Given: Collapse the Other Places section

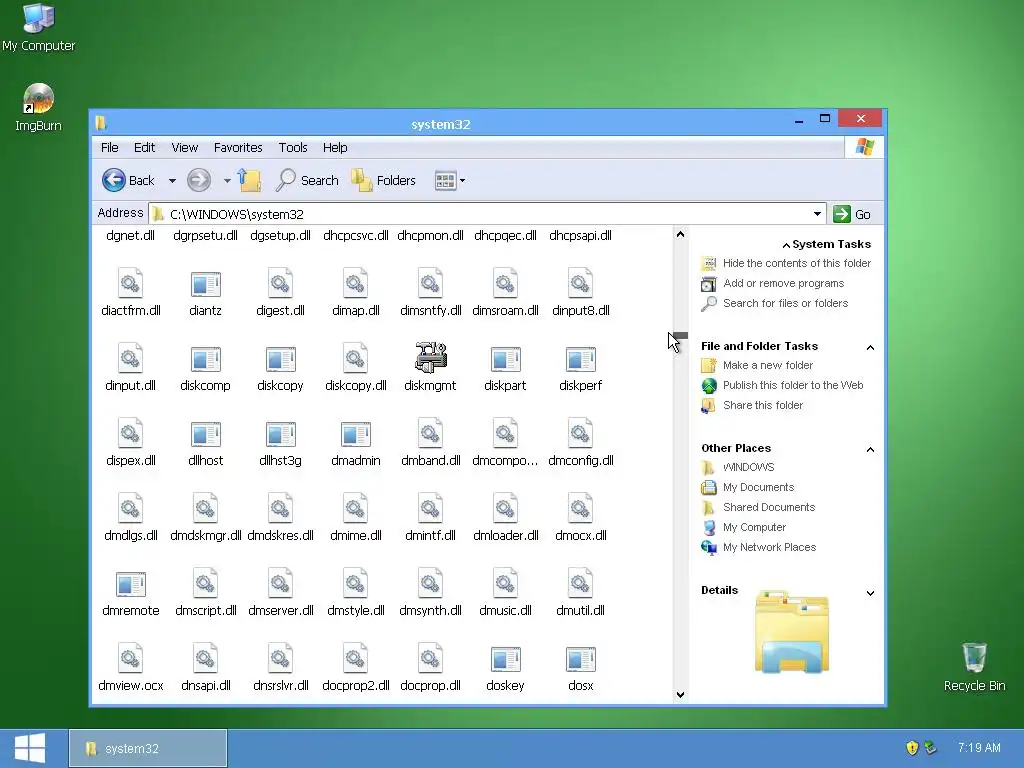Looking at the screenshot, I should [x=870, y=449].
